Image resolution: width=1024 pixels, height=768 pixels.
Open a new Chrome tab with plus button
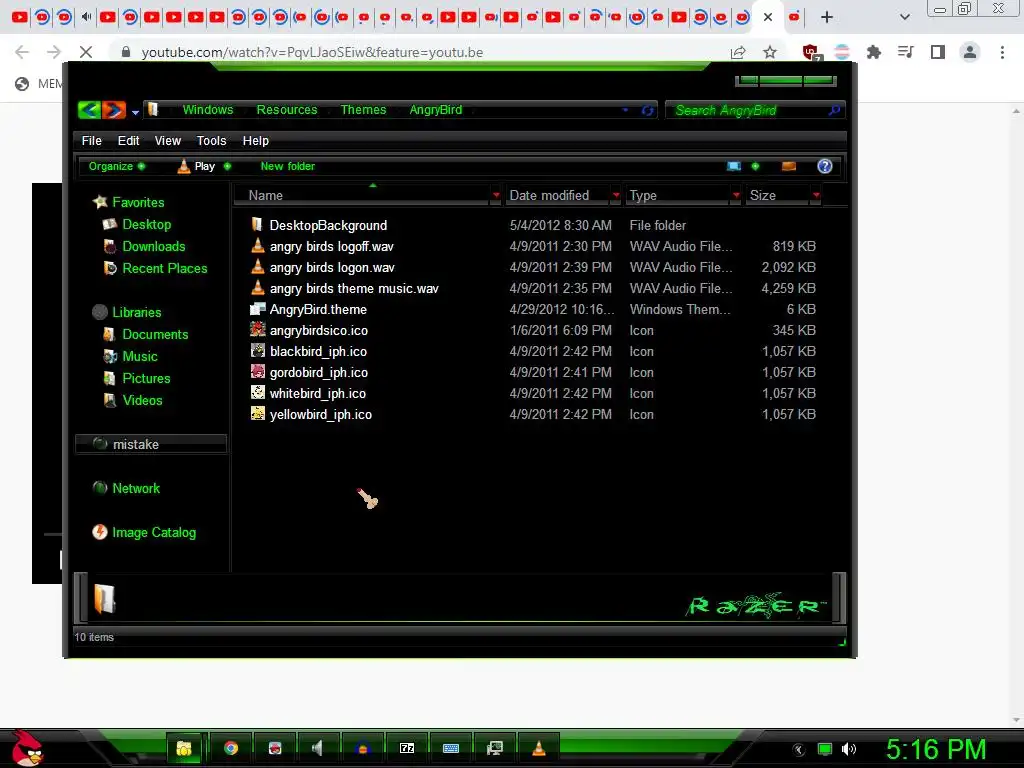point(827,17)
